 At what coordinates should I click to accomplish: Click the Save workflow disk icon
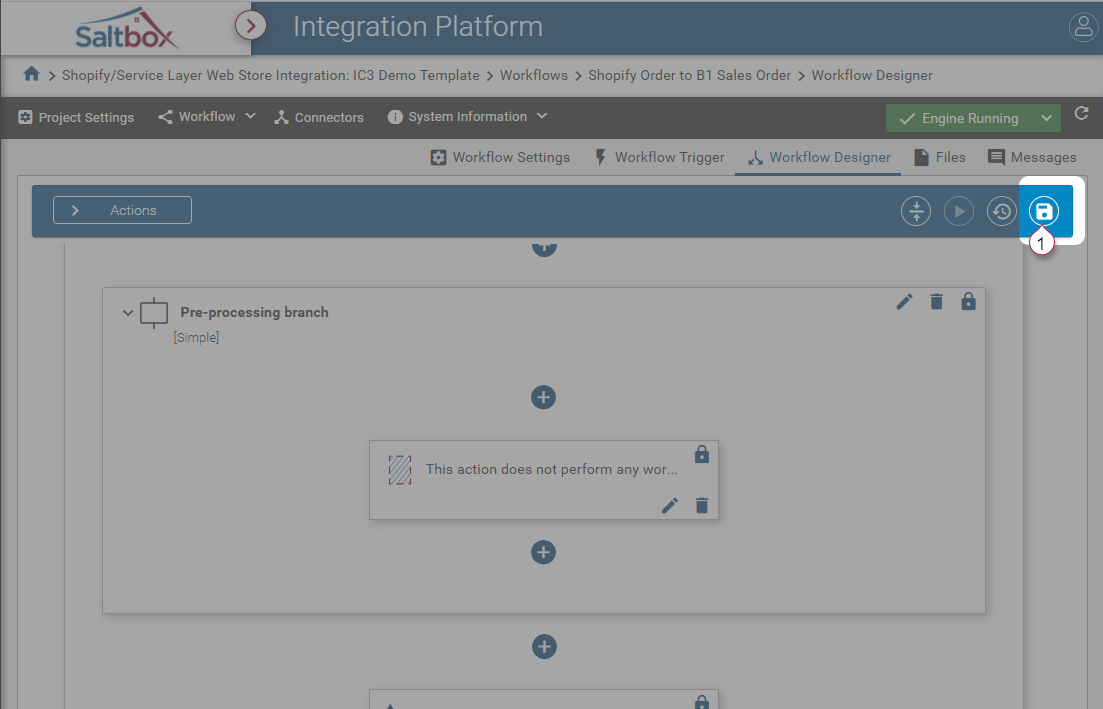point(1043,211)
